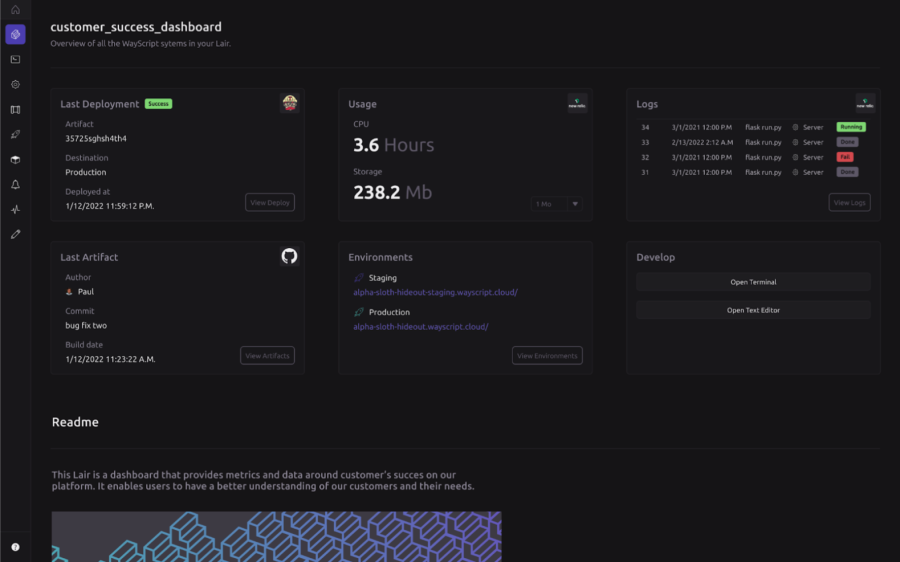900x562 pixels.
Task: Click build date 1/12/2022 11:23:22 A.M.
Action: click(110, 359)
